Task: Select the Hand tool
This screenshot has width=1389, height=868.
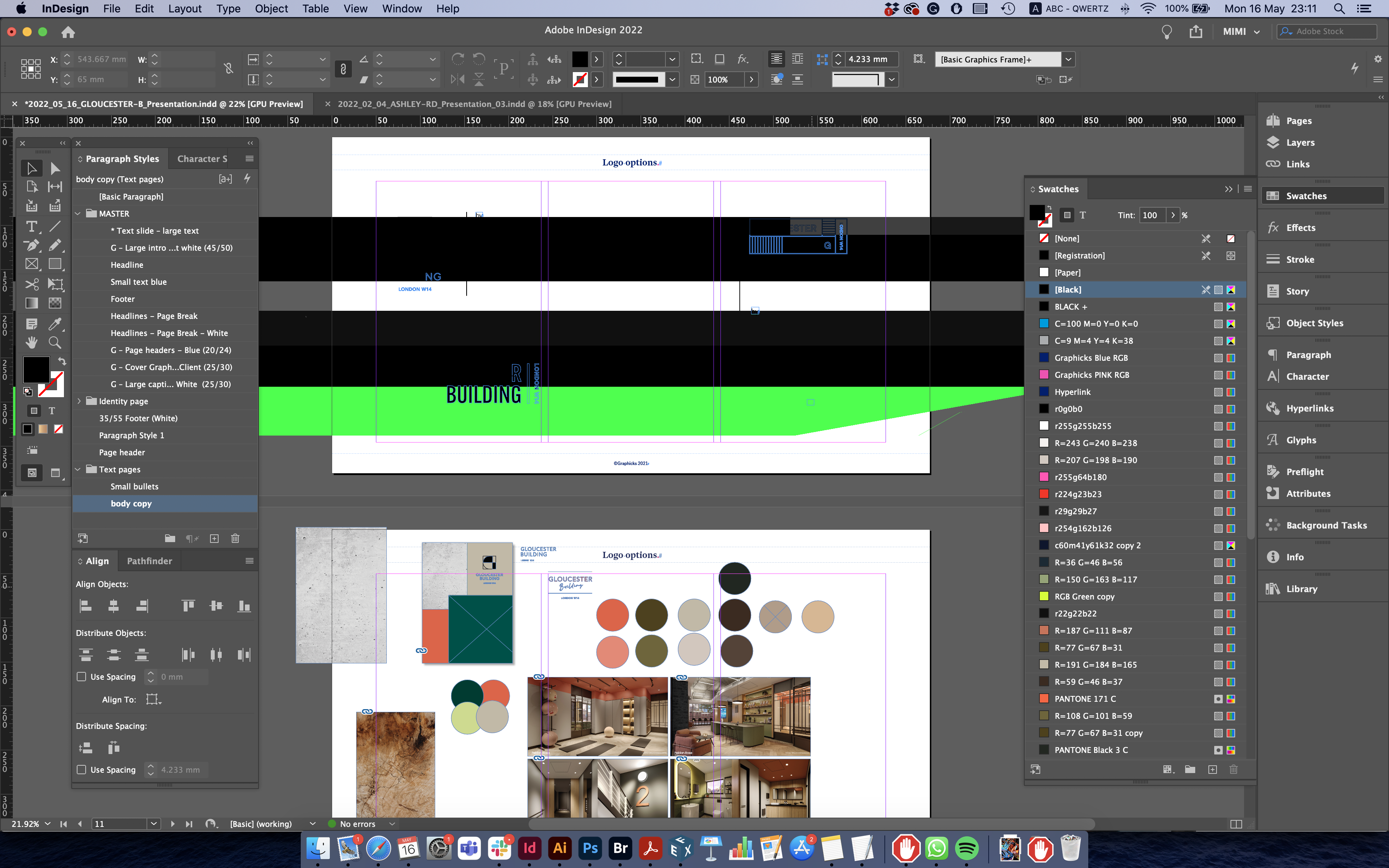Action: point(31,343)
